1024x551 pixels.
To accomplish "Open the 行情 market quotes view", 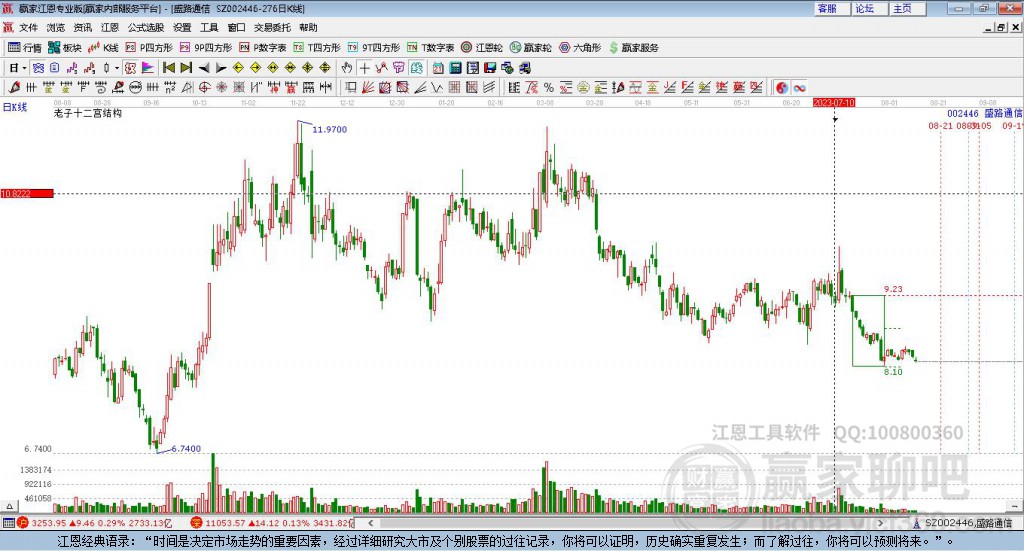I will (x=24, y=48).
